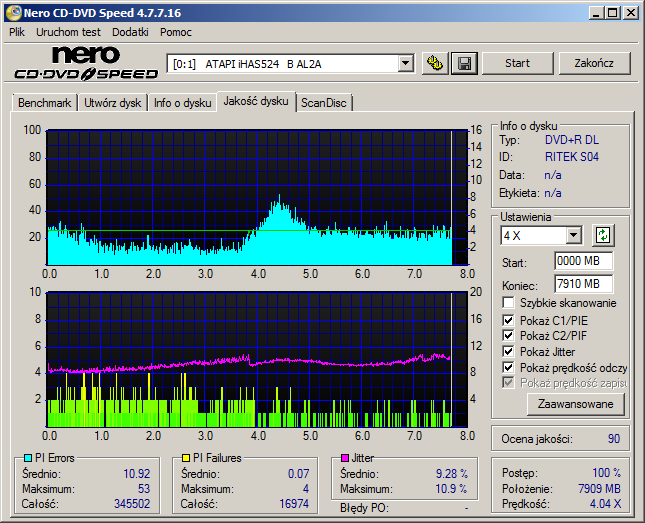This screenshot has height=523, width=645.
Task: Minimize the Nero CD-DVD Speed window
Action: tap(596, 13)
